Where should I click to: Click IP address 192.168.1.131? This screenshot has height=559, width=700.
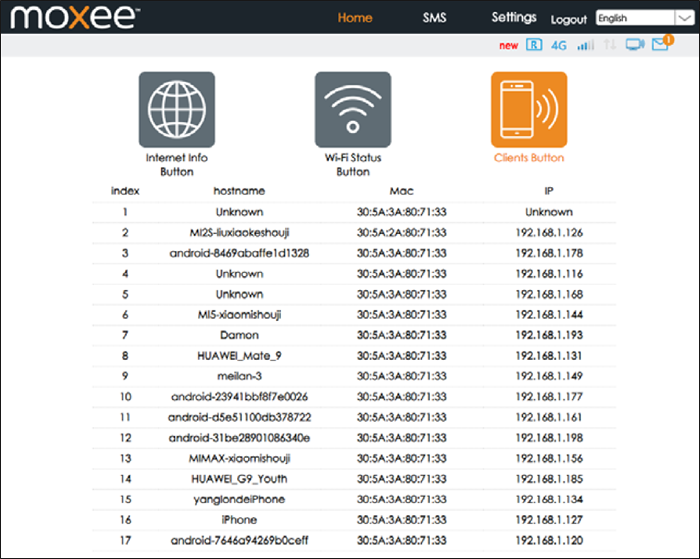pyautogui.click(x=549, y=356)
